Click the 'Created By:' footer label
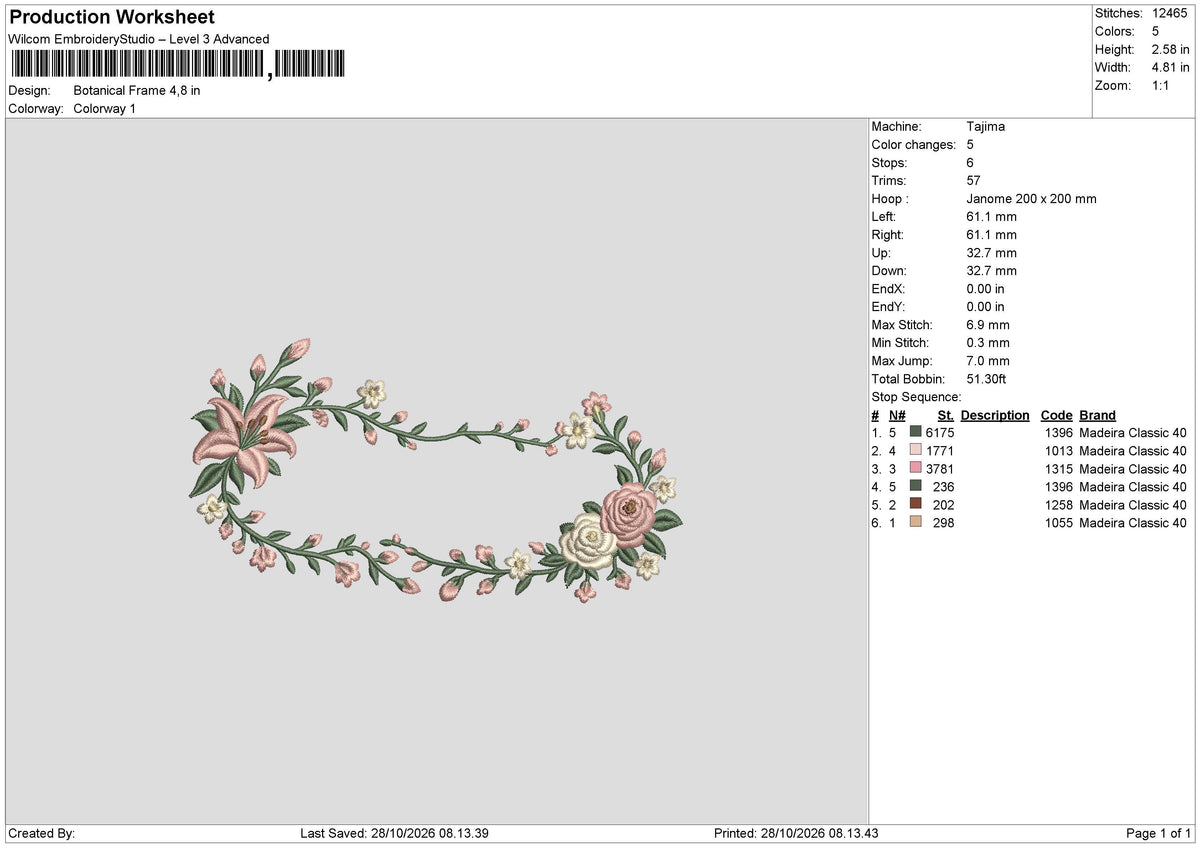This screenshot has height=848, width=1200. coord(42,833)
